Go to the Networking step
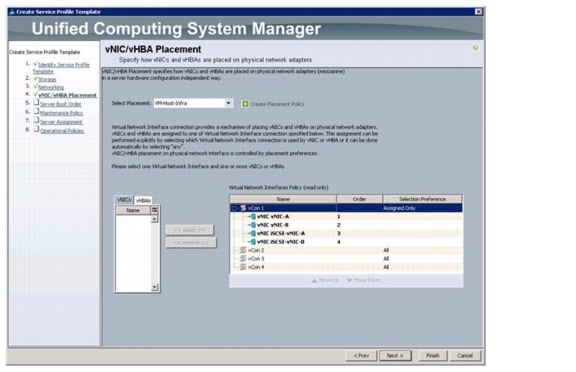Viewport: 576px width, 372px height. coord(51,87)
